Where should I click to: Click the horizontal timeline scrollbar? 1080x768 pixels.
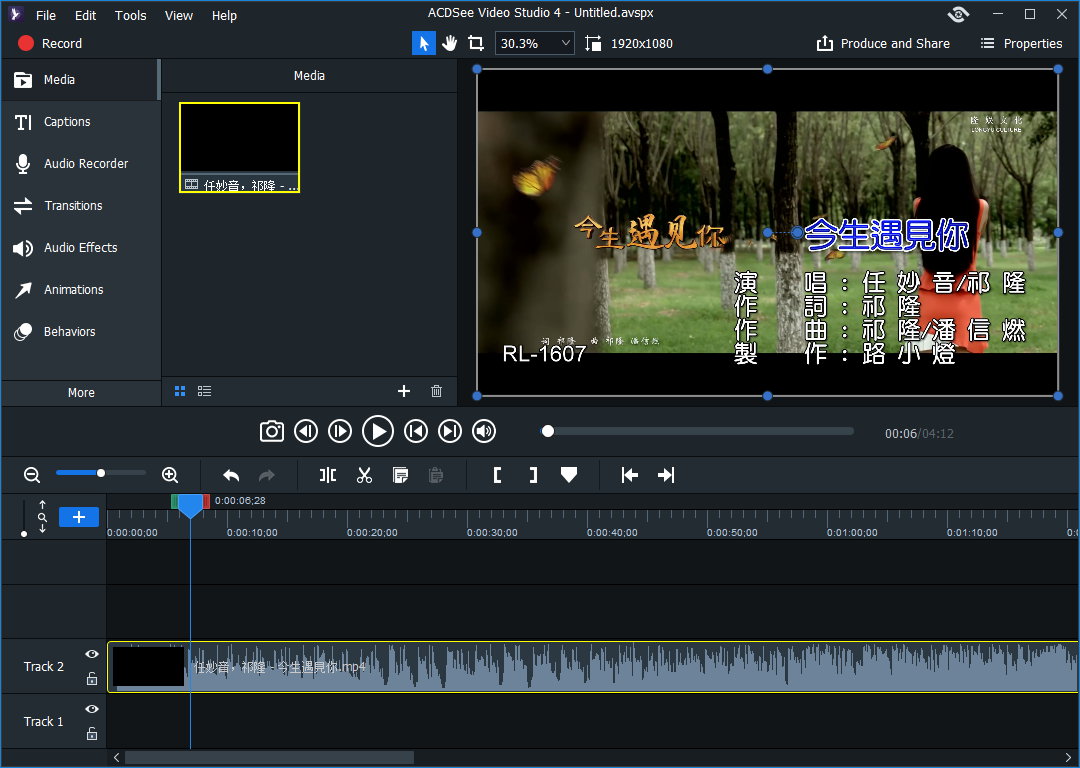[x=269, y=758]
